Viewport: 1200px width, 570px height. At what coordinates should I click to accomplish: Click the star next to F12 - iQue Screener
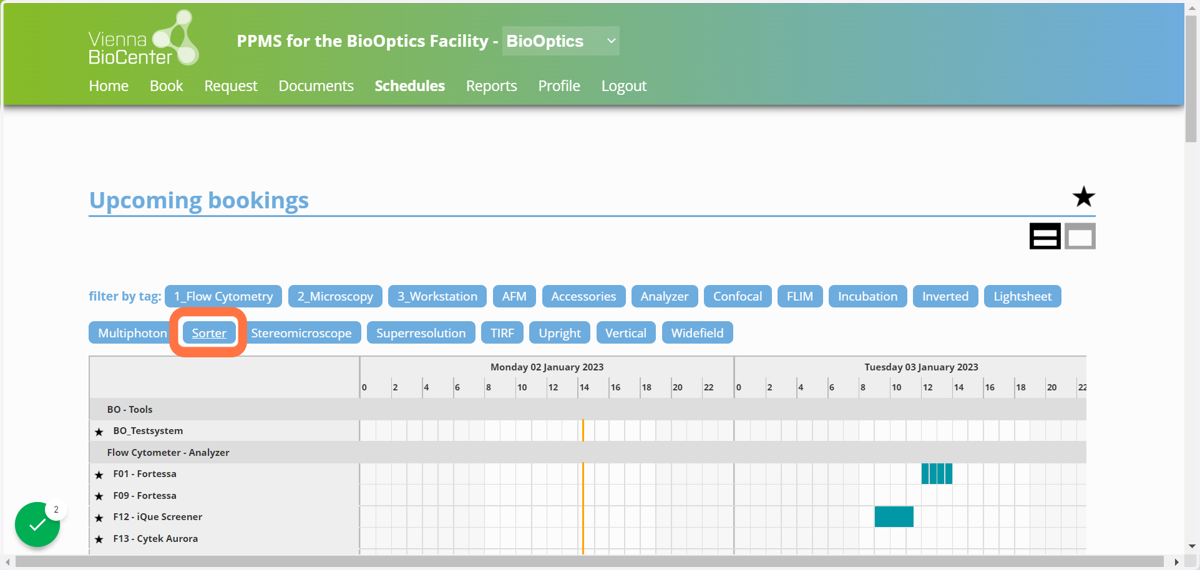[x=99, y=518]
